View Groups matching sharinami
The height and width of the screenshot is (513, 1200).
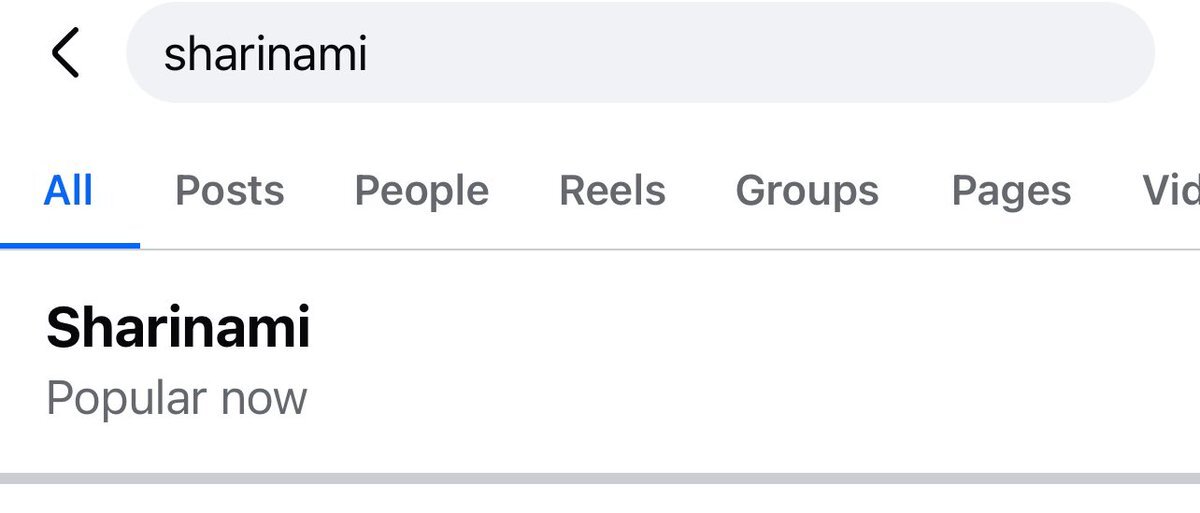point(807,190)
